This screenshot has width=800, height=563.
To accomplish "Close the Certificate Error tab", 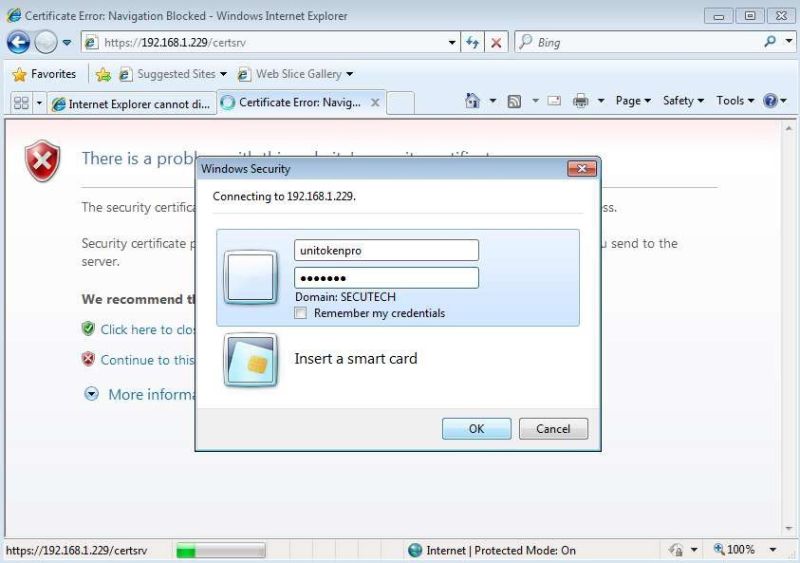I will point(375,103).
